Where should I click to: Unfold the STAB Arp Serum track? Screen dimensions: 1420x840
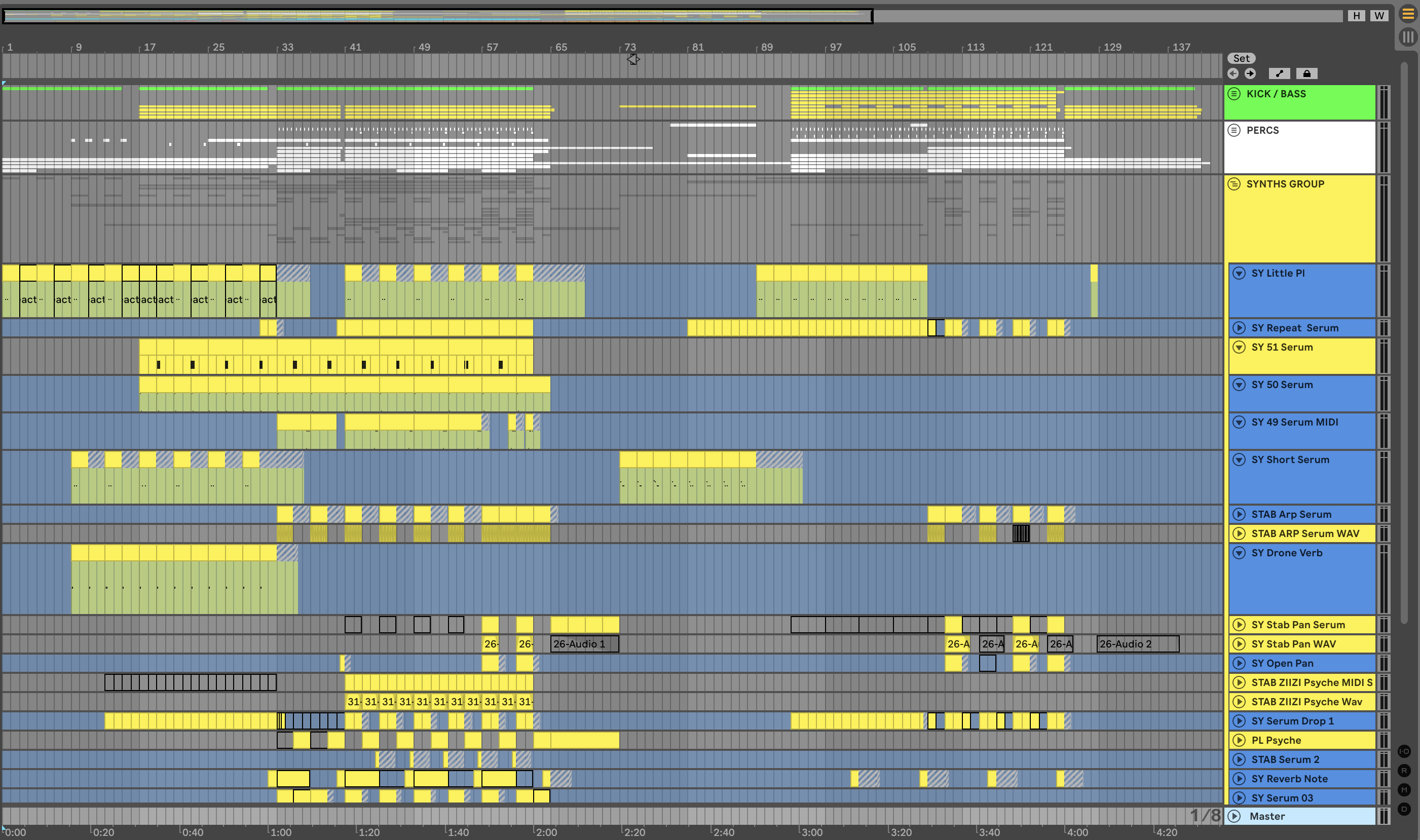click(x=1240, y=515)
